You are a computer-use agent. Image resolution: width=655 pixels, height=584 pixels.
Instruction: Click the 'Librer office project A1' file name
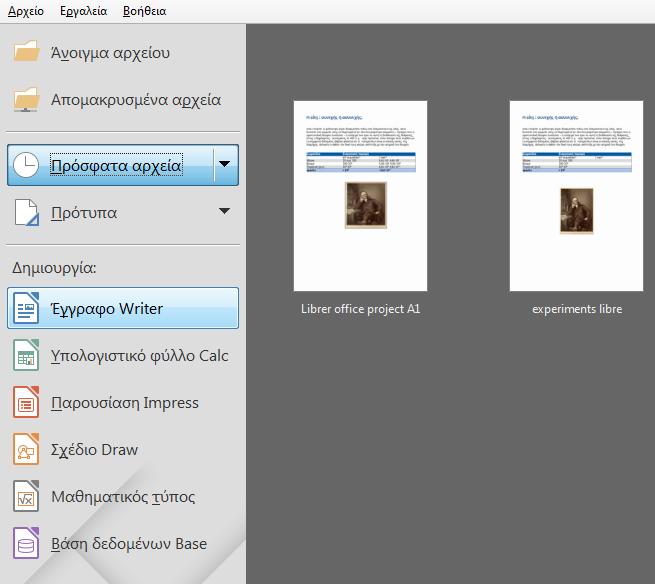(360, 309)
